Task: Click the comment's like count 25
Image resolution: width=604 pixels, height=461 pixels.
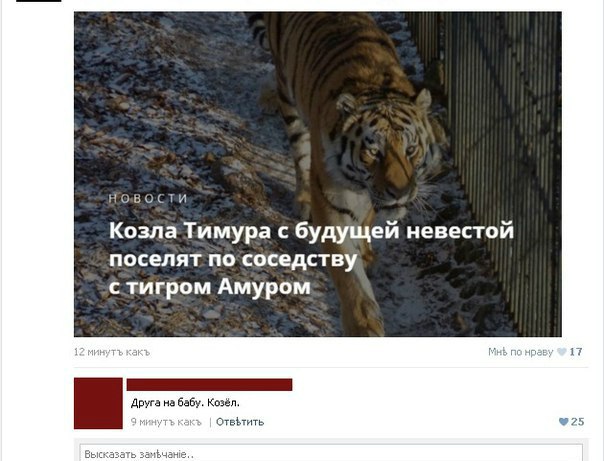Action: 577,422
